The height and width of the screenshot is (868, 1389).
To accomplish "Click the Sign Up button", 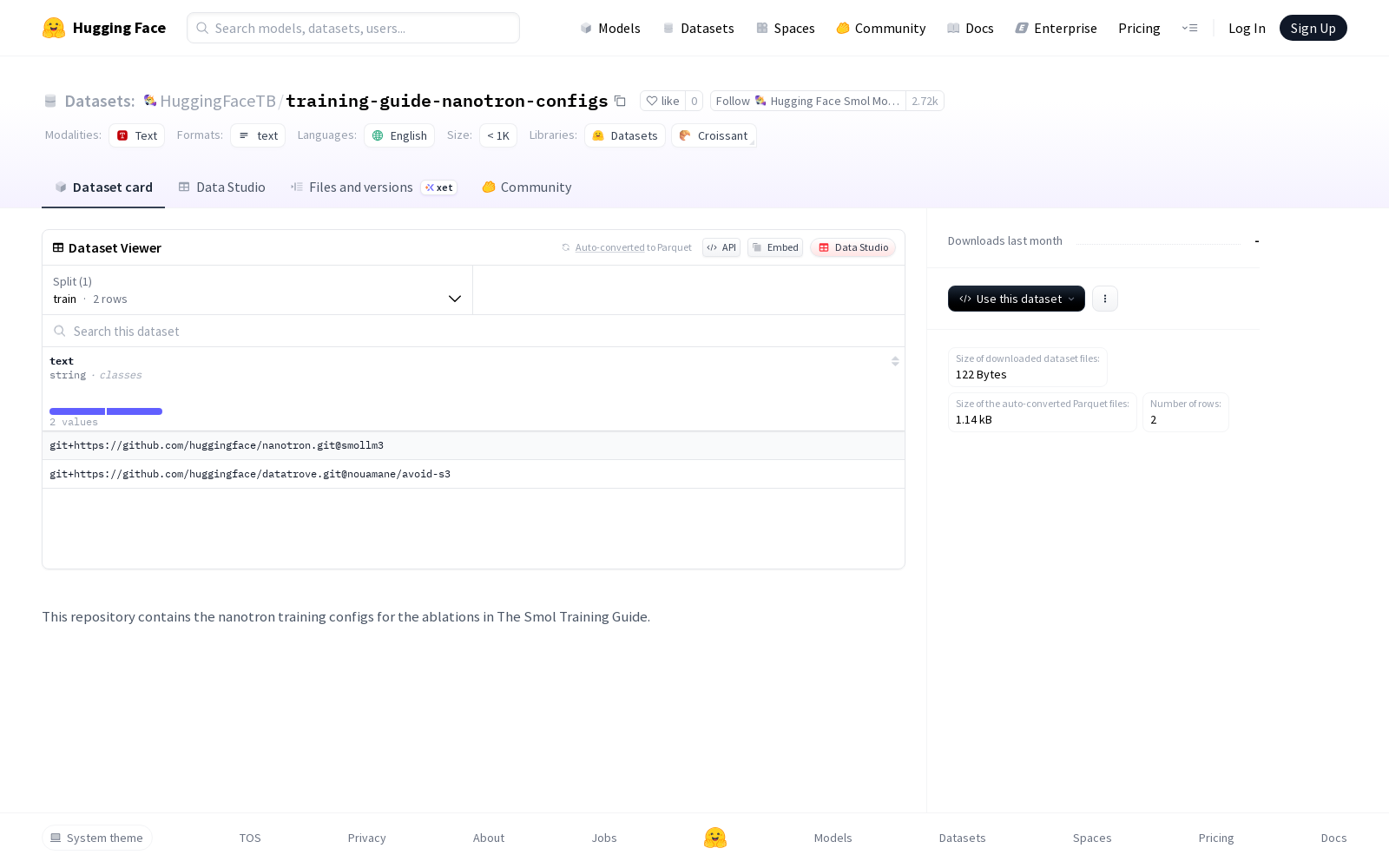I will pos(1313,28).
